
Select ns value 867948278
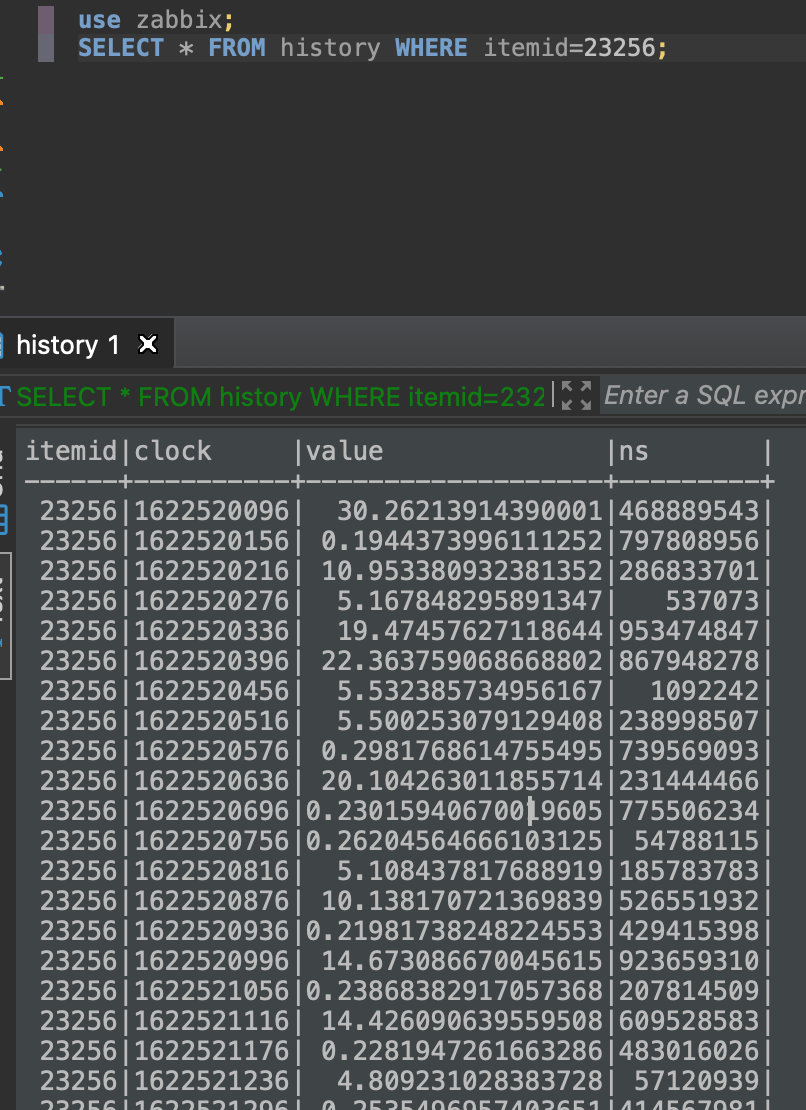point(689,660)
